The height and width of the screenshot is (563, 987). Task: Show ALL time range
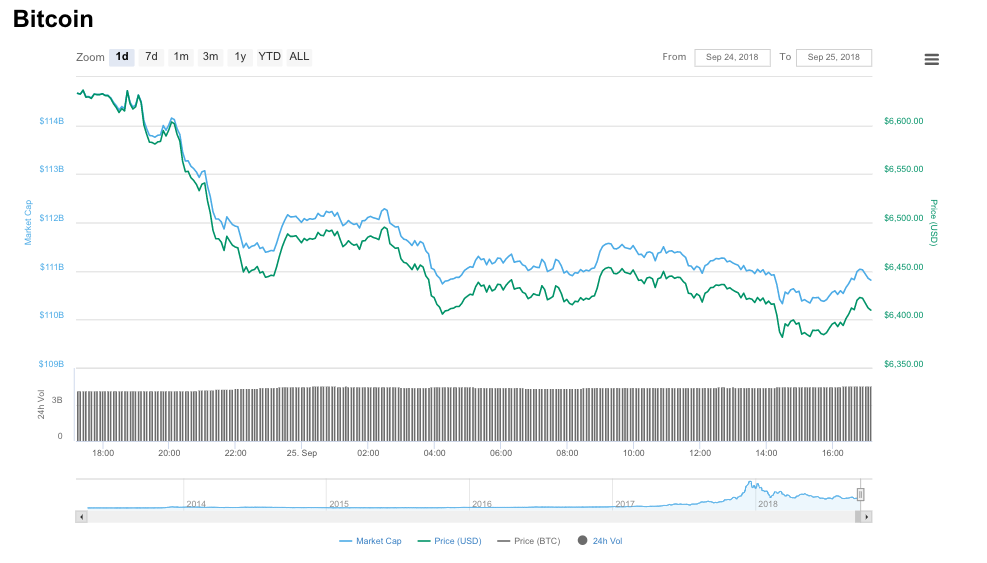[299, 57]
